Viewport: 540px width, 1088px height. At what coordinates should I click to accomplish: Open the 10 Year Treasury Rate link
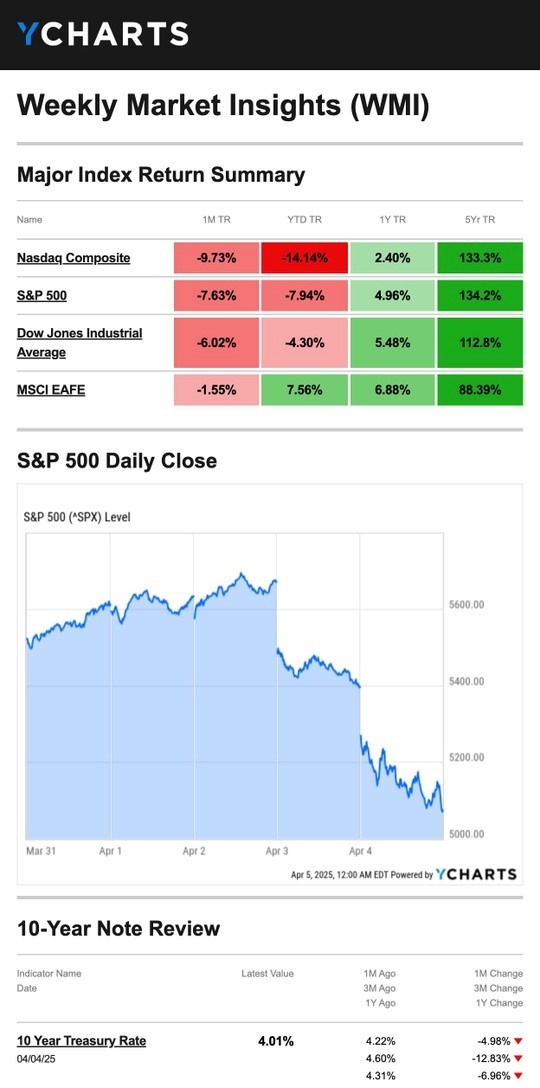(x=81, y=1041)
